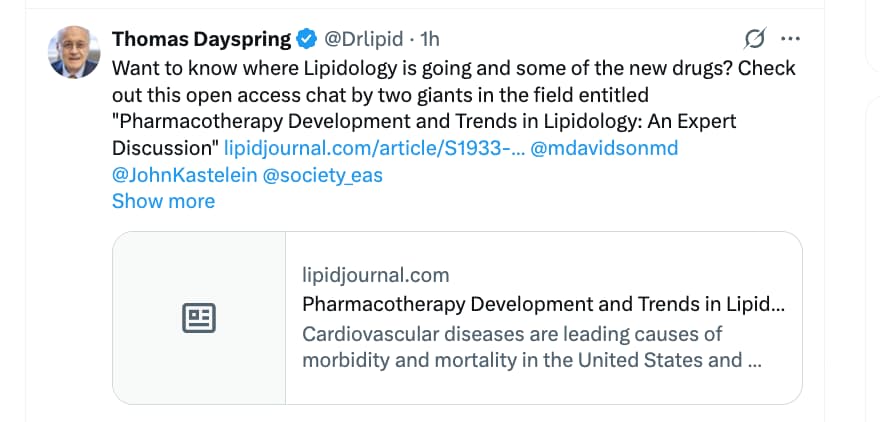Image resolution: width=880 pixels, height=422 pixels.
Task: Click the 1h timestamp
Action: [x=429, y=40]
